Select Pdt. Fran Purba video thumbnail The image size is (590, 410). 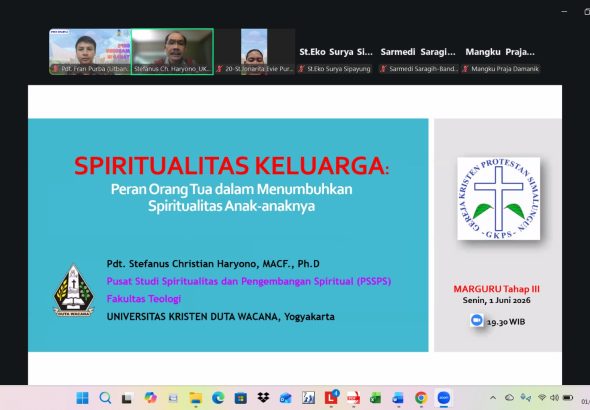coord(90,52)
